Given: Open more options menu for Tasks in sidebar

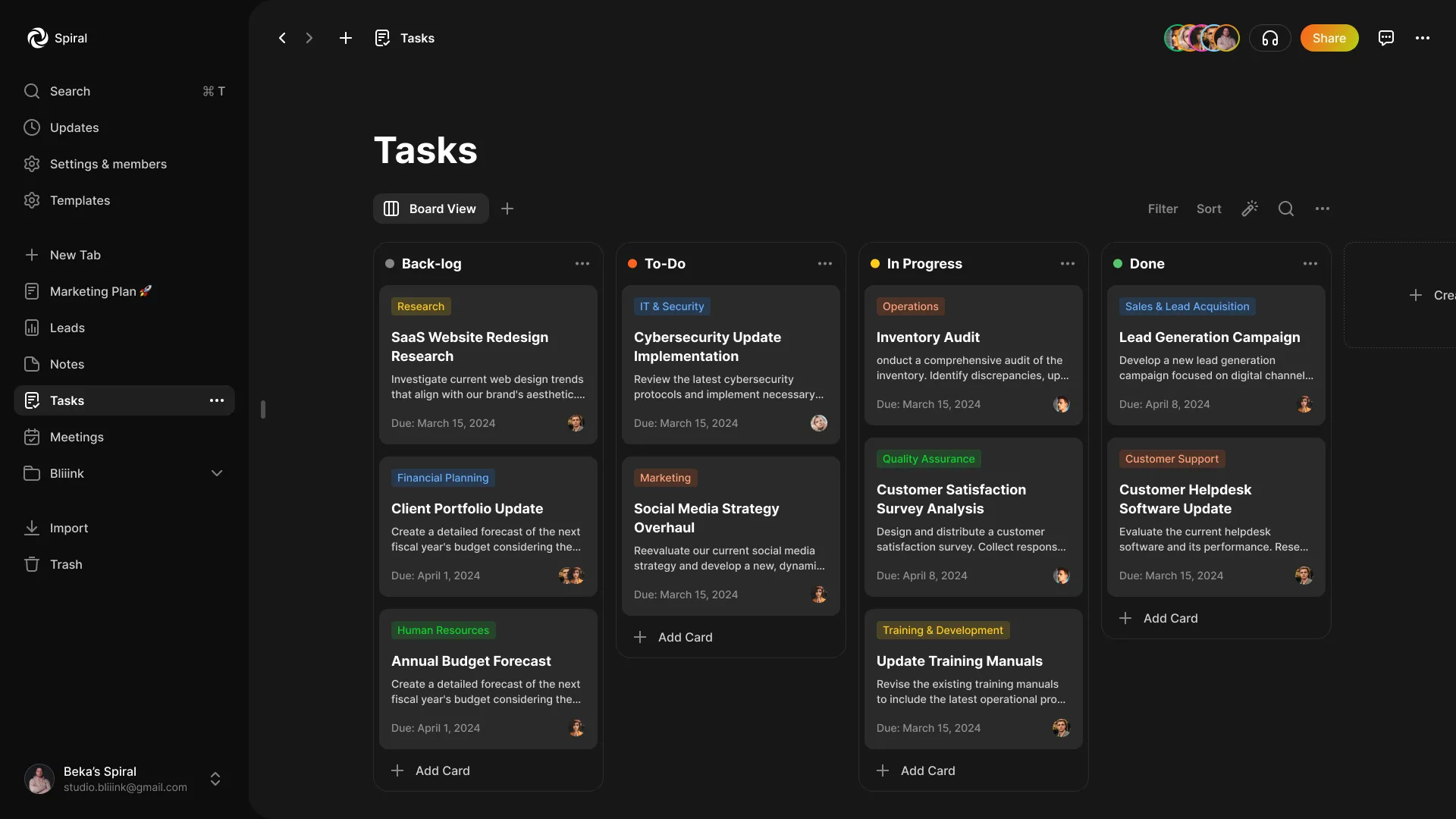Looking at the screenshot, I should [217, 400].
